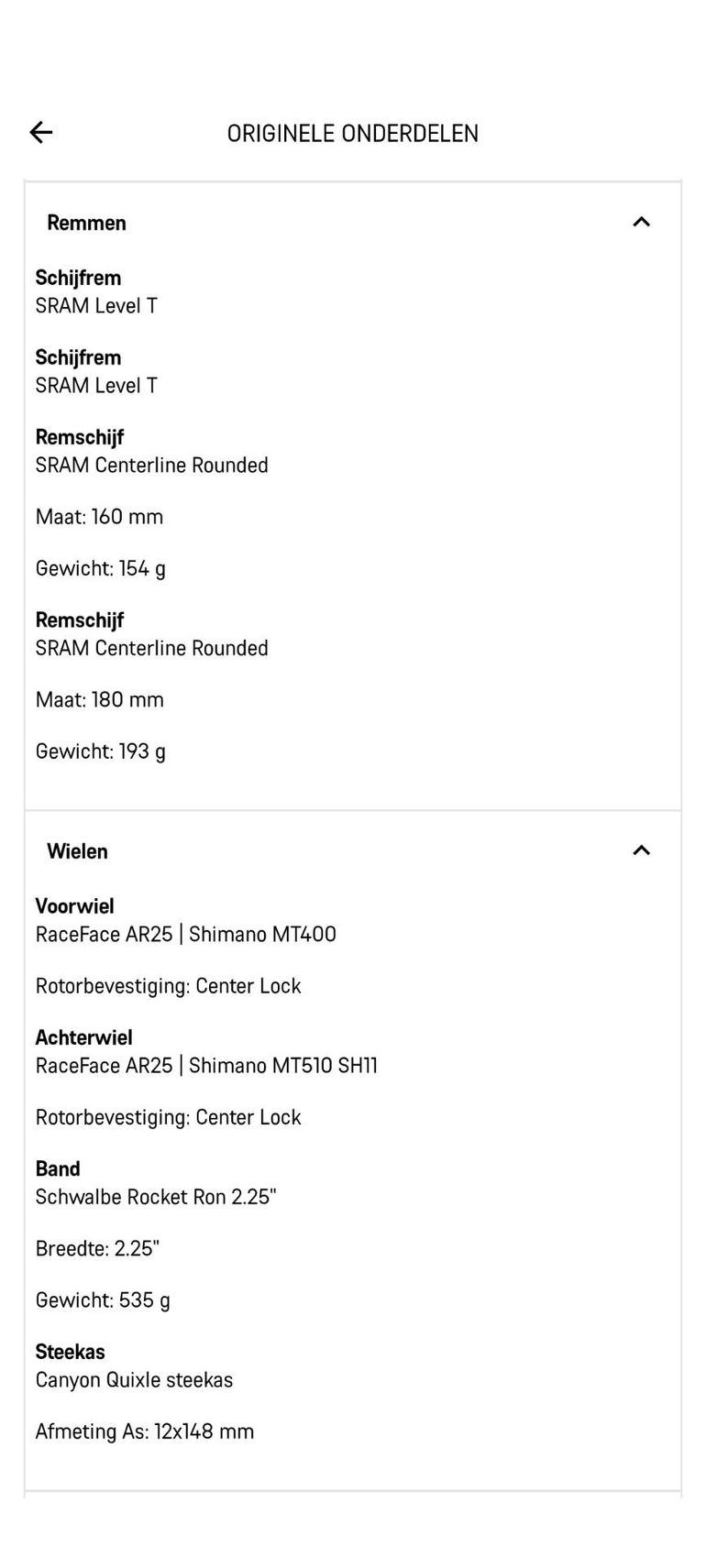Select the Steekas Canyon Quixle entry
This screenshot has height=1568, width=706.
click(134, 1366)
